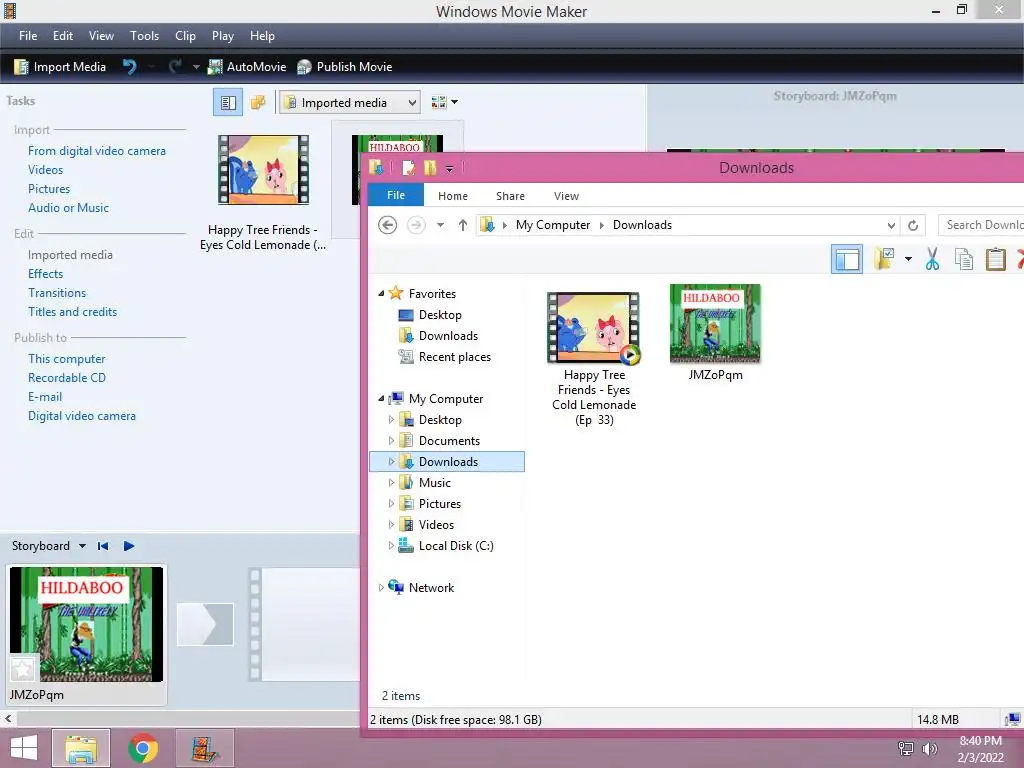This screenshot has height=768, width=1024.
Task: Click storyboard scrollbar left arrow
Action: (x=8, y=719)
